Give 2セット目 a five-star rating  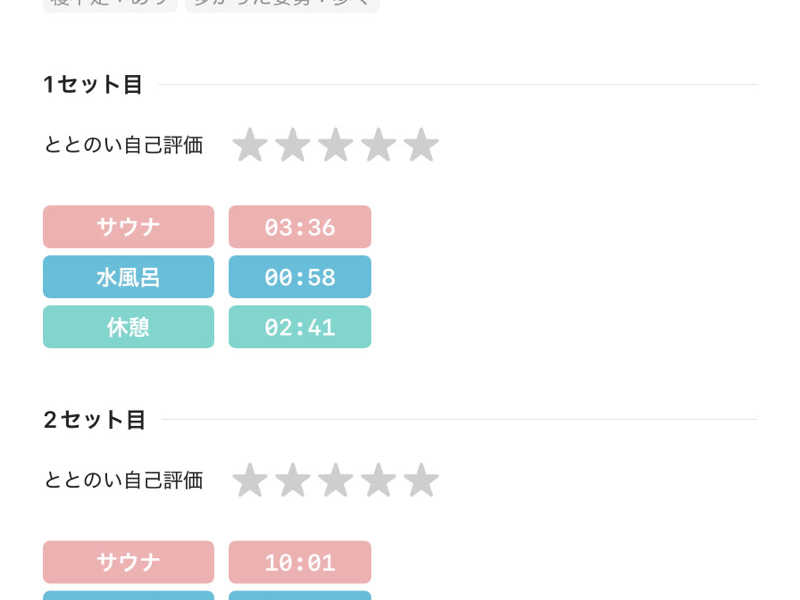coord(421,480)
